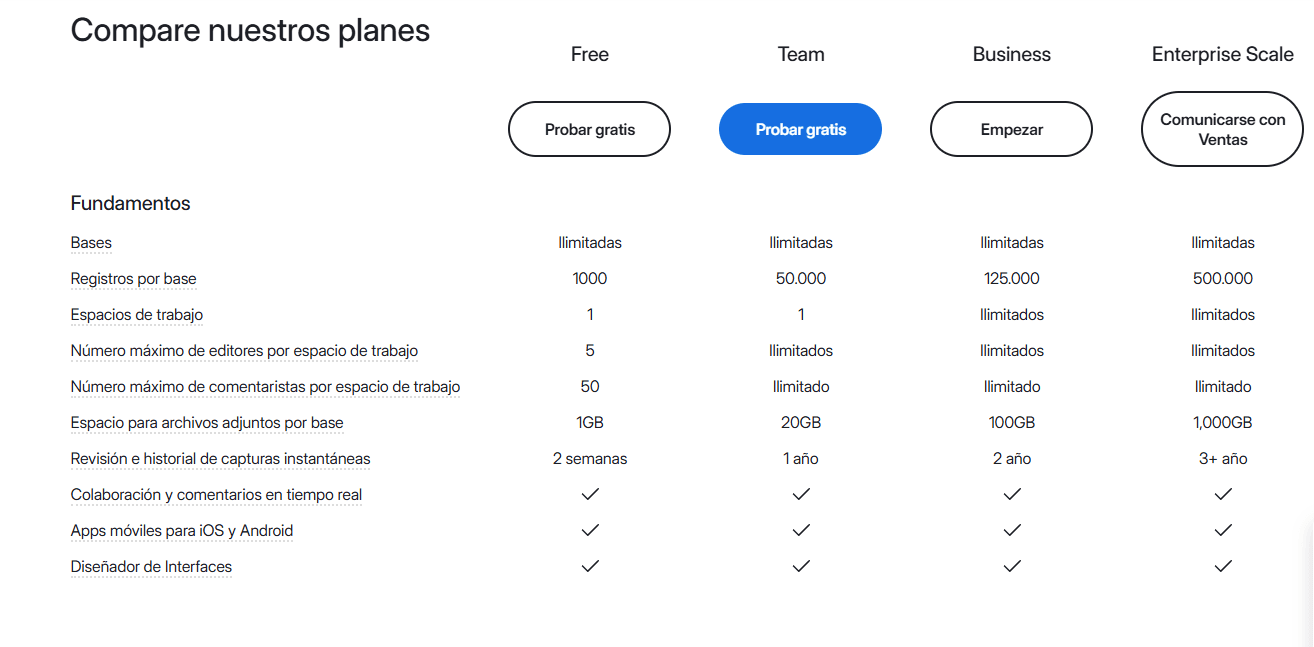Open 'Número máximo de editores por espacio de trabajo'

(x=243, y=350)
